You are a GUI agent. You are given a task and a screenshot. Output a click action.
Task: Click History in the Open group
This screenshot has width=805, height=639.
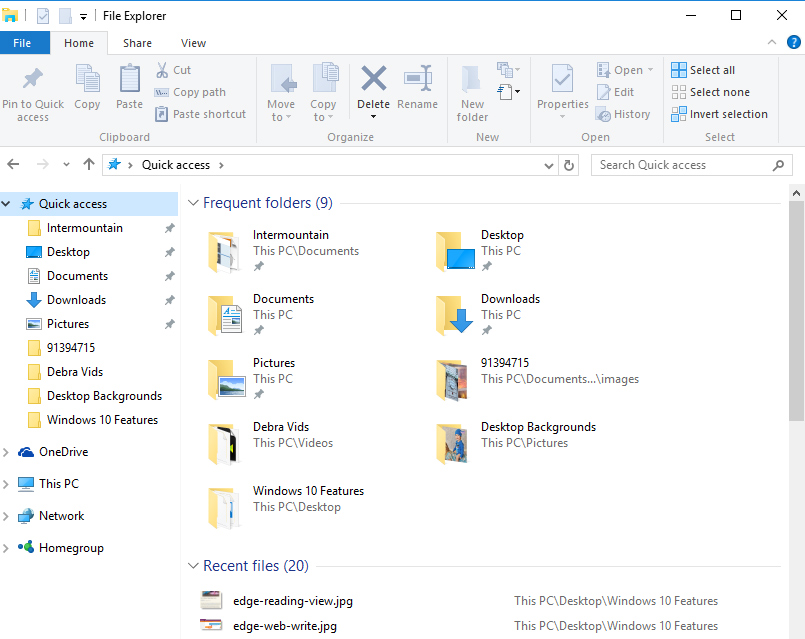coord(623,114)
